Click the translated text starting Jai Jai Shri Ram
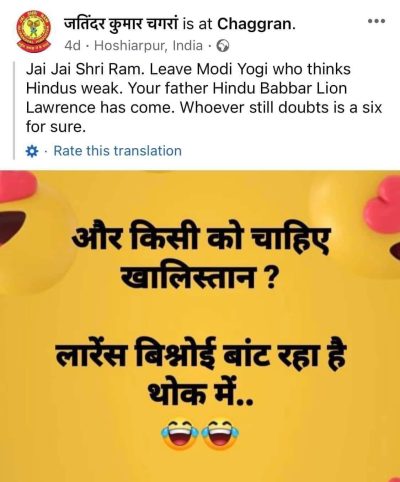The height and width of the screenshot is (482, 400). [x=204, y=98]
